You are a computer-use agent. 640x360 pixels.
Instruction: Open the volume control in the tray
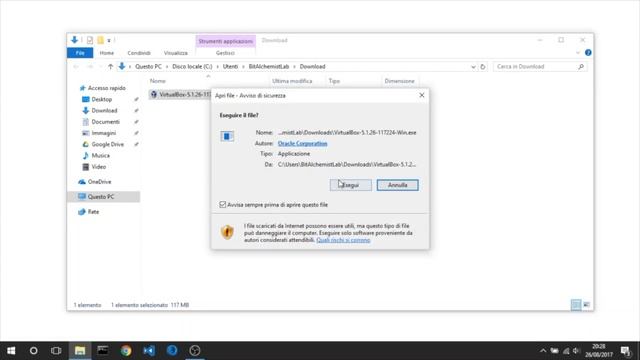point(576,351)
